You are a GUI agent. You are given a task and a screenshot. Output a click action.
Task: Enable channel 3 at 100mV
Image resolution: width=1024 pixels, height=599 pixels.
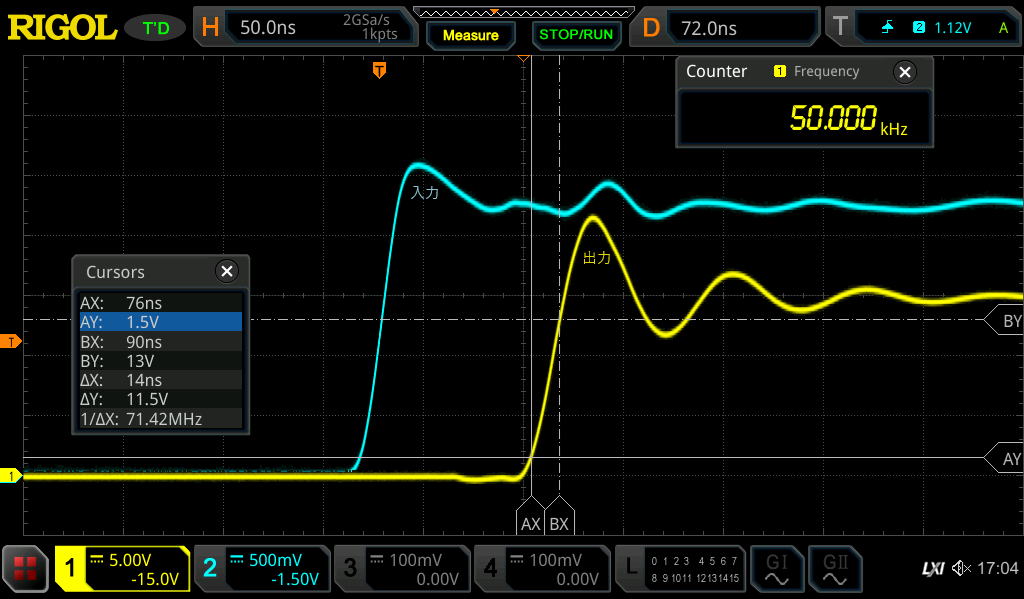(402, 569)
